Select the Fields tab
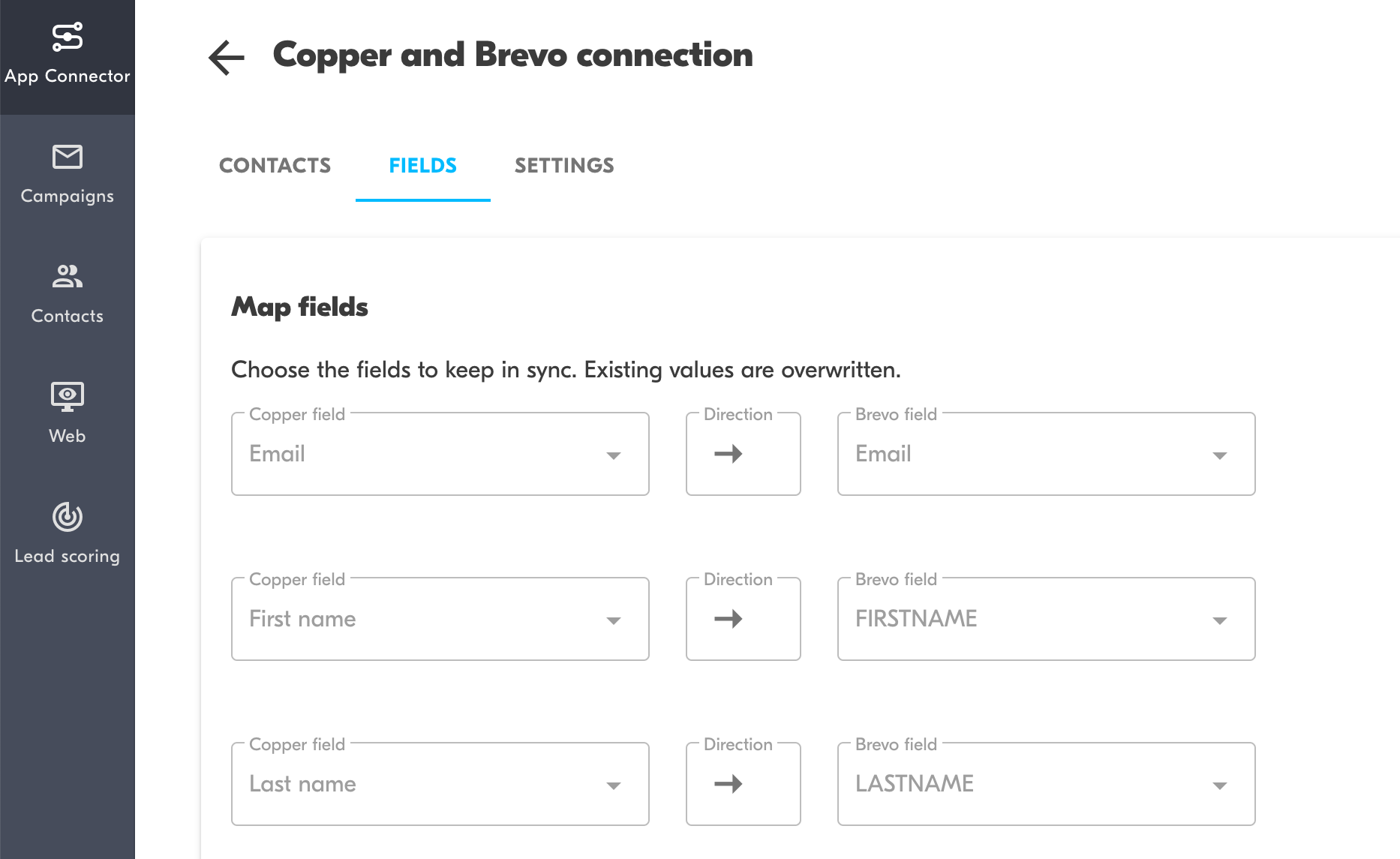 pos(422,166)
